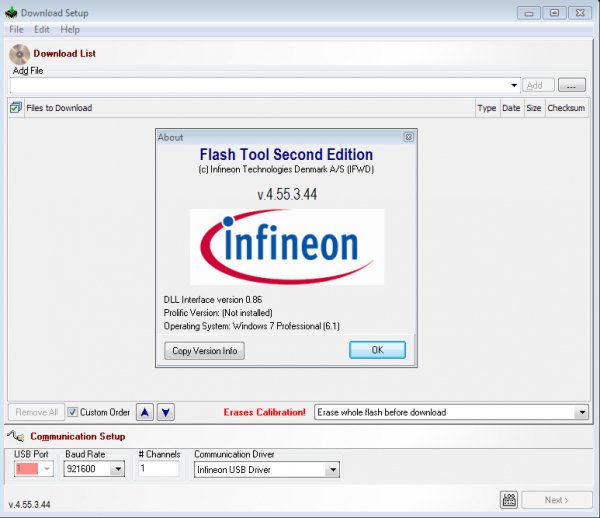Click the Infineon Technologies Denmark copyright text
Screen dimensions: 600x518
286,169
